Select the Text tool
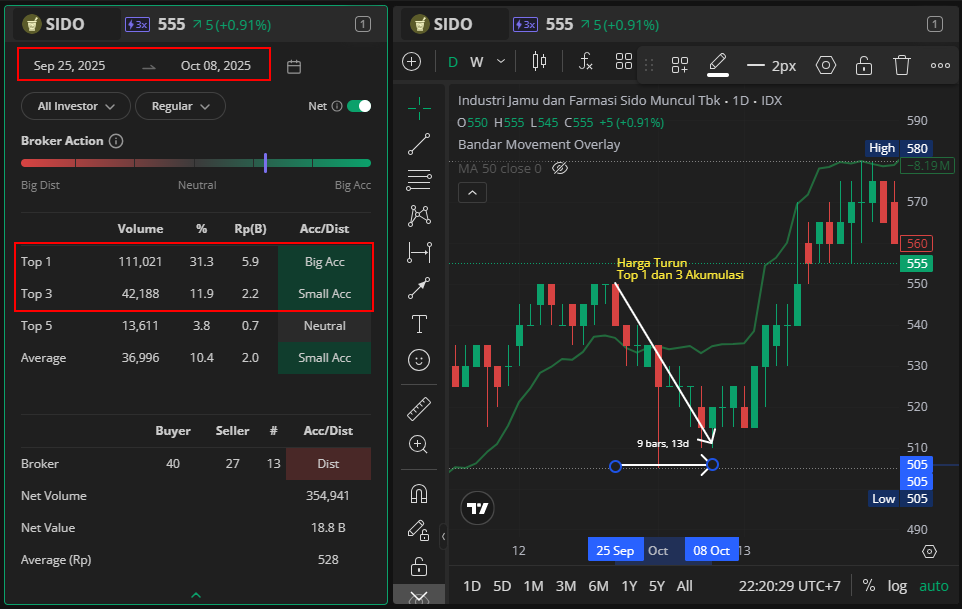Image resolution: width=962 pixels, height=609 pixels. [x=419, y=324]
